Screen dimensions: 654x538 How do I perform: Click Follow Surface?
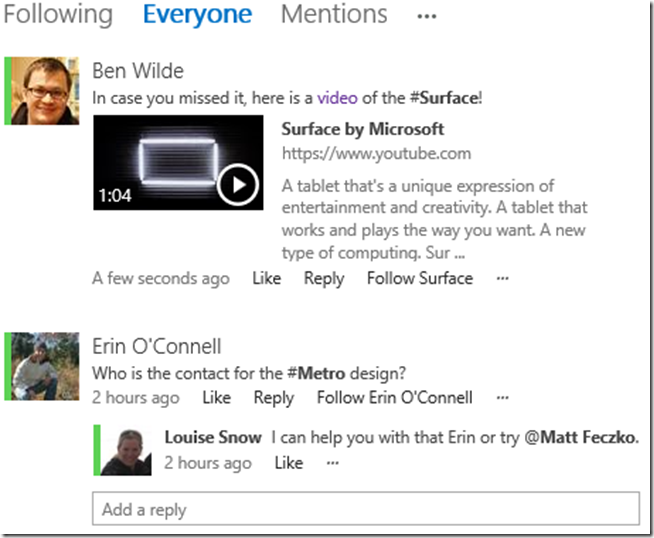point(419,278)
